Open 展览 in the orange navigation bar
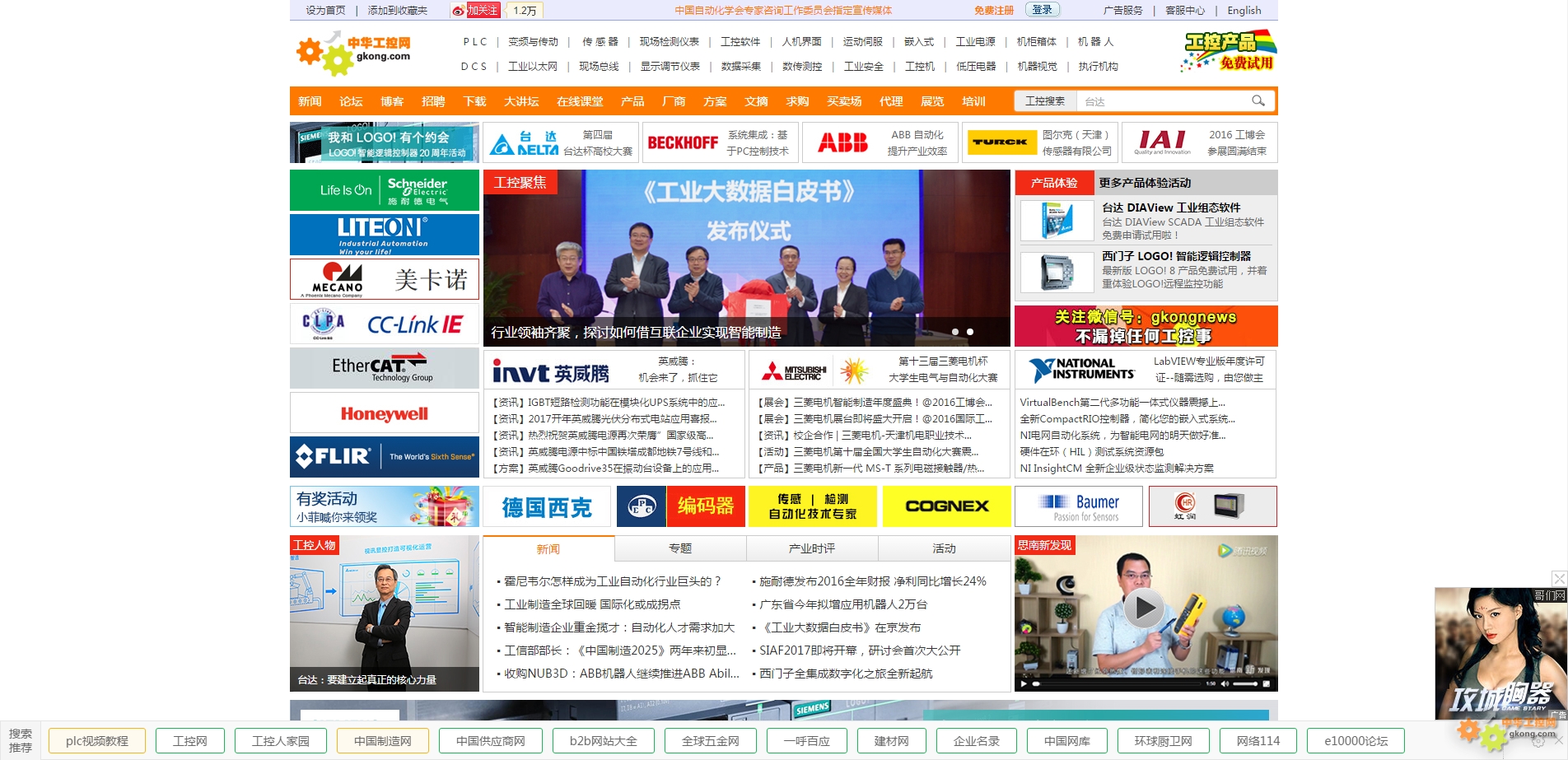 click(x=932, y=101)
